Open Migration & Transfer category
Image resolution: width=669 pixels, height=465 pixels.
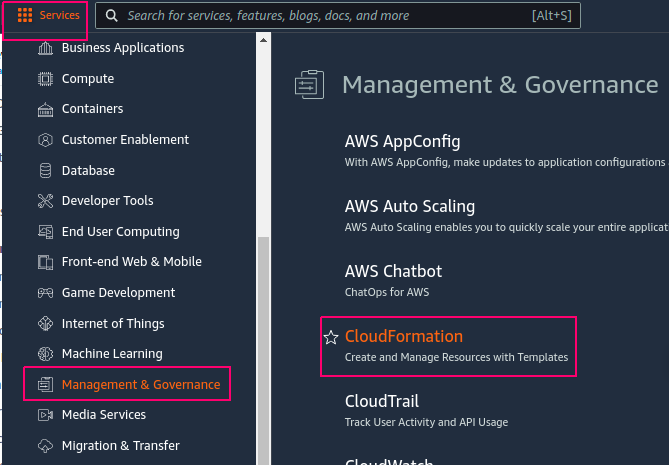point(121,446)
